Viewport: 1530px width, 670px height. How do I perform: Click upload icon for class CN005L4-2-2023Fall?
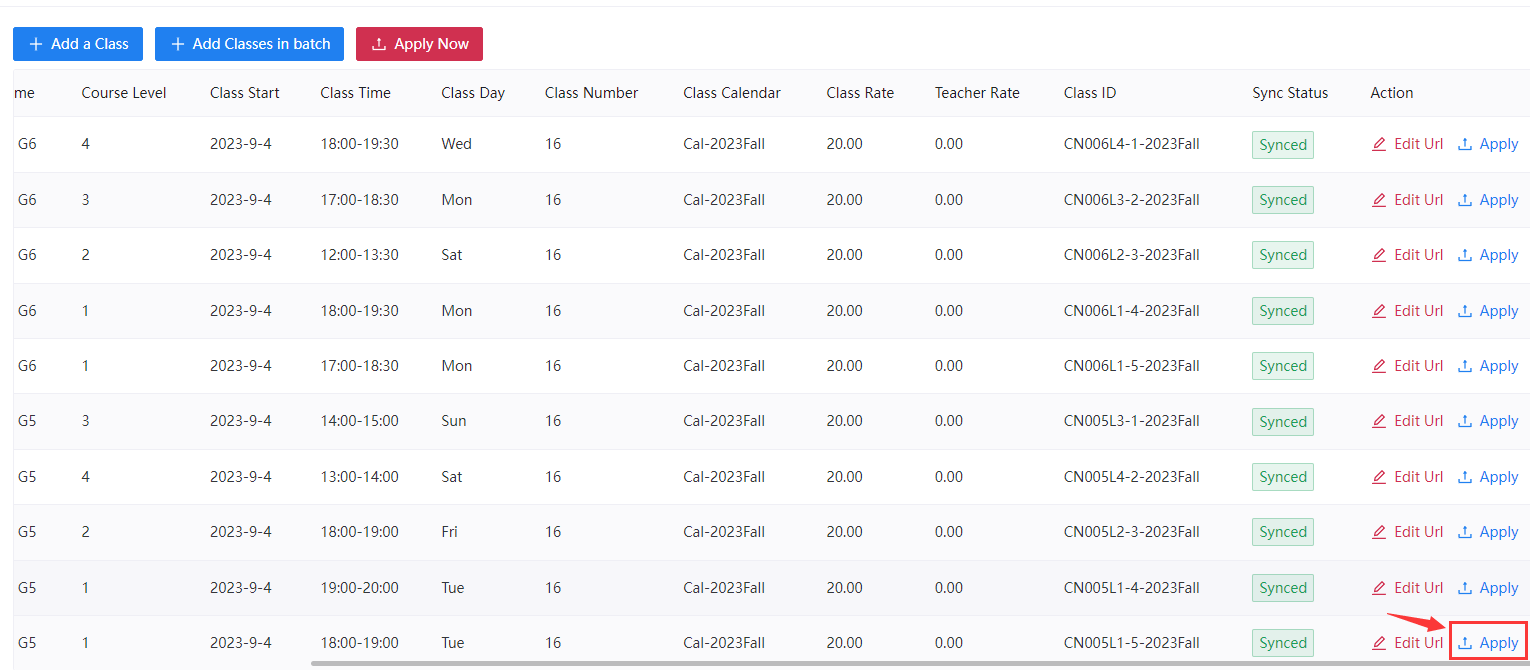click(1465, 477)
